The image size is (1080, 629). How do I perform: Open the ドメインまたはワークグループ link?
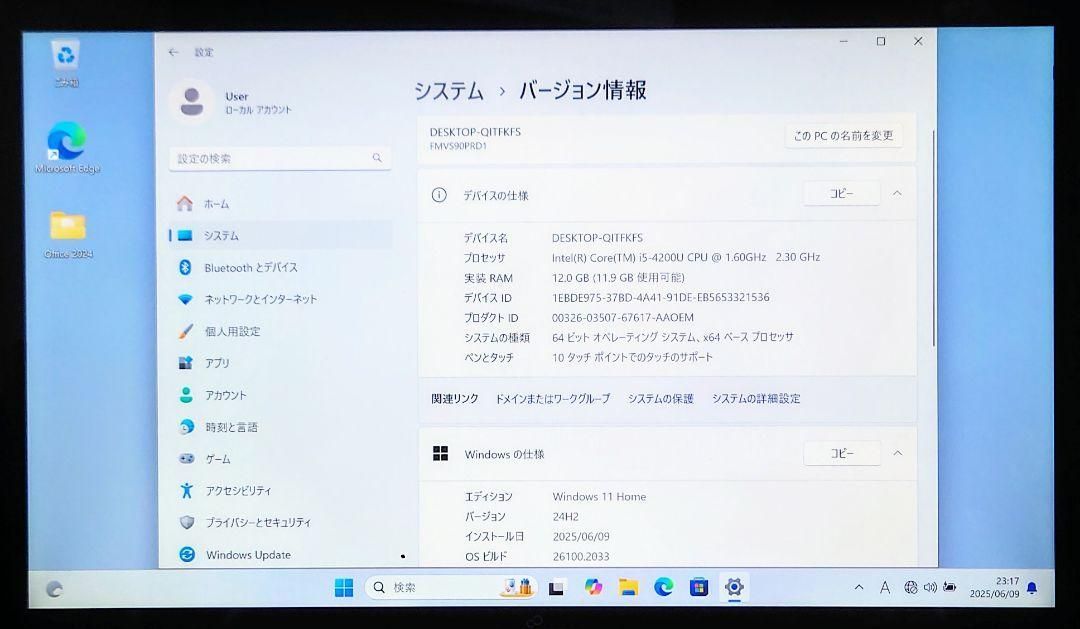click(x=553, y=399)
